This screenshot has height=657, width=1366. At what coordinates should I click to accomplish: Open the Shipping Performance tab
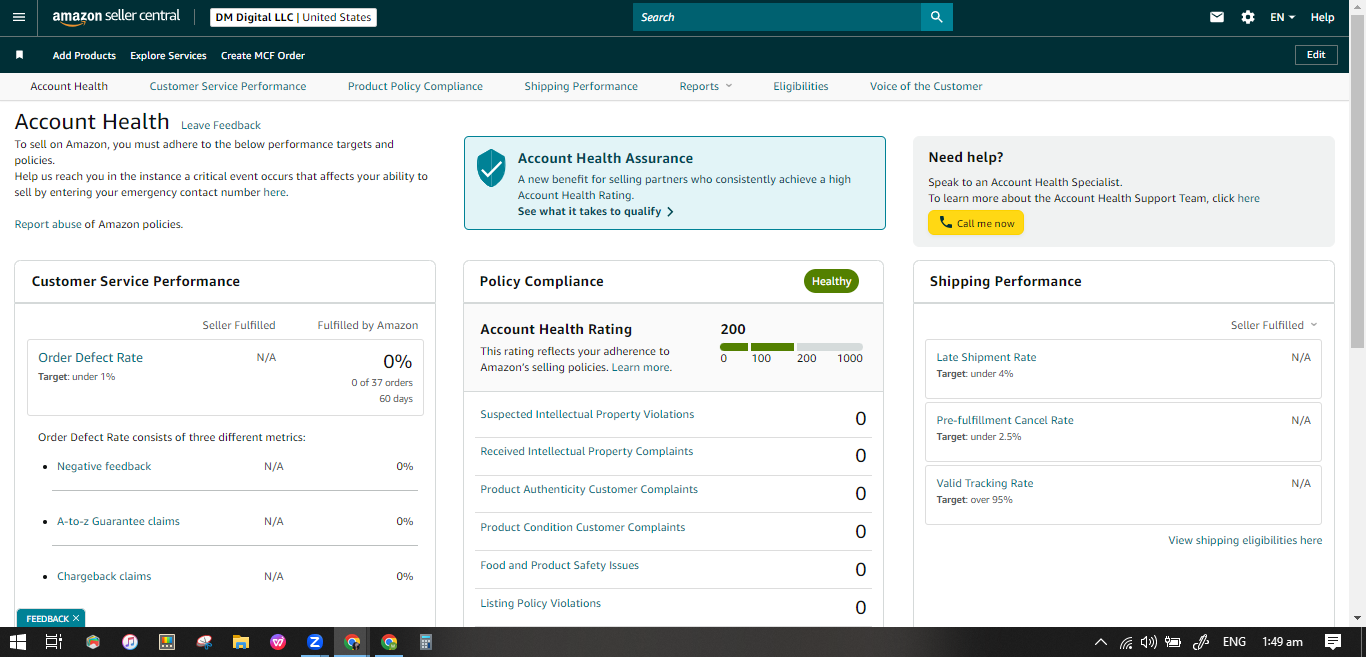581,86
